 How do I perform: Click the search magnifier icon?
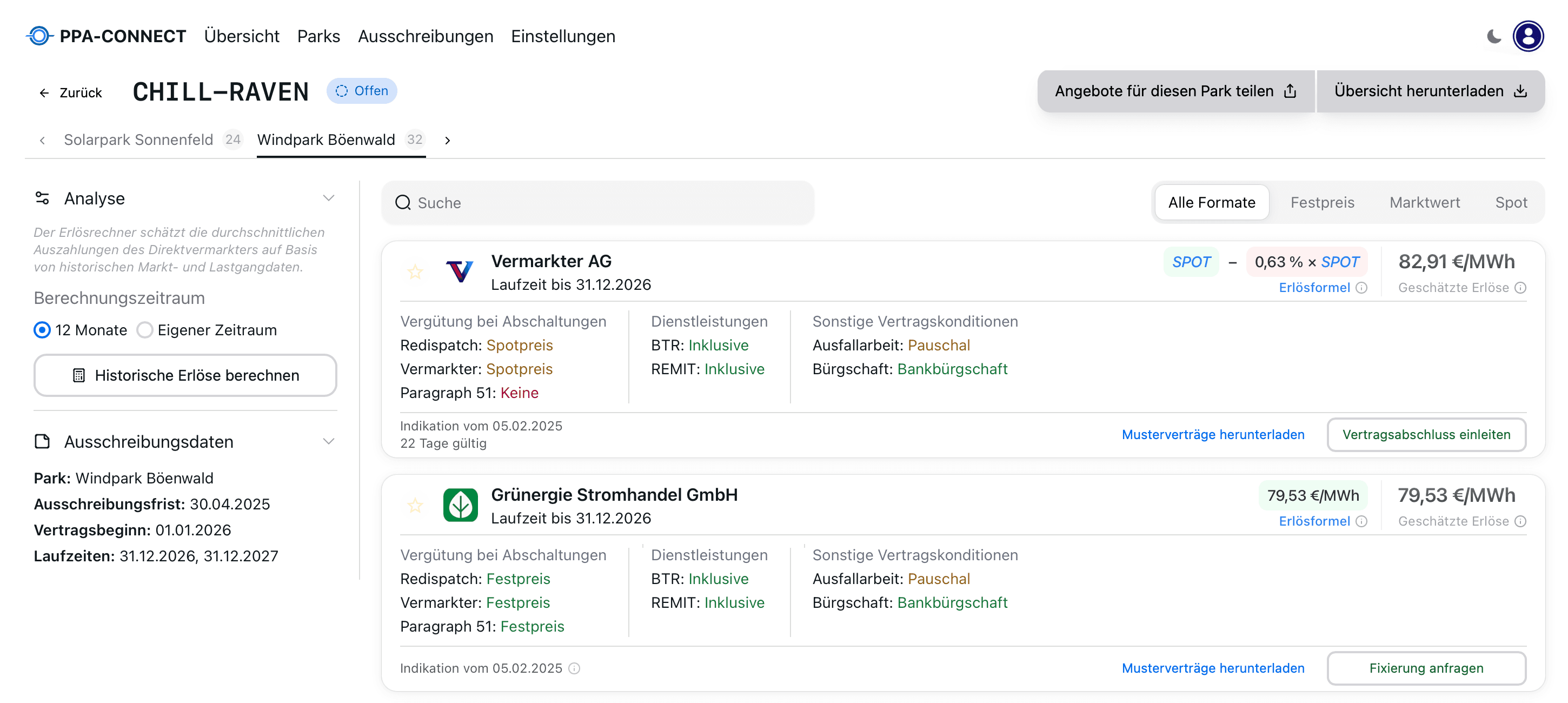[403, 203]
